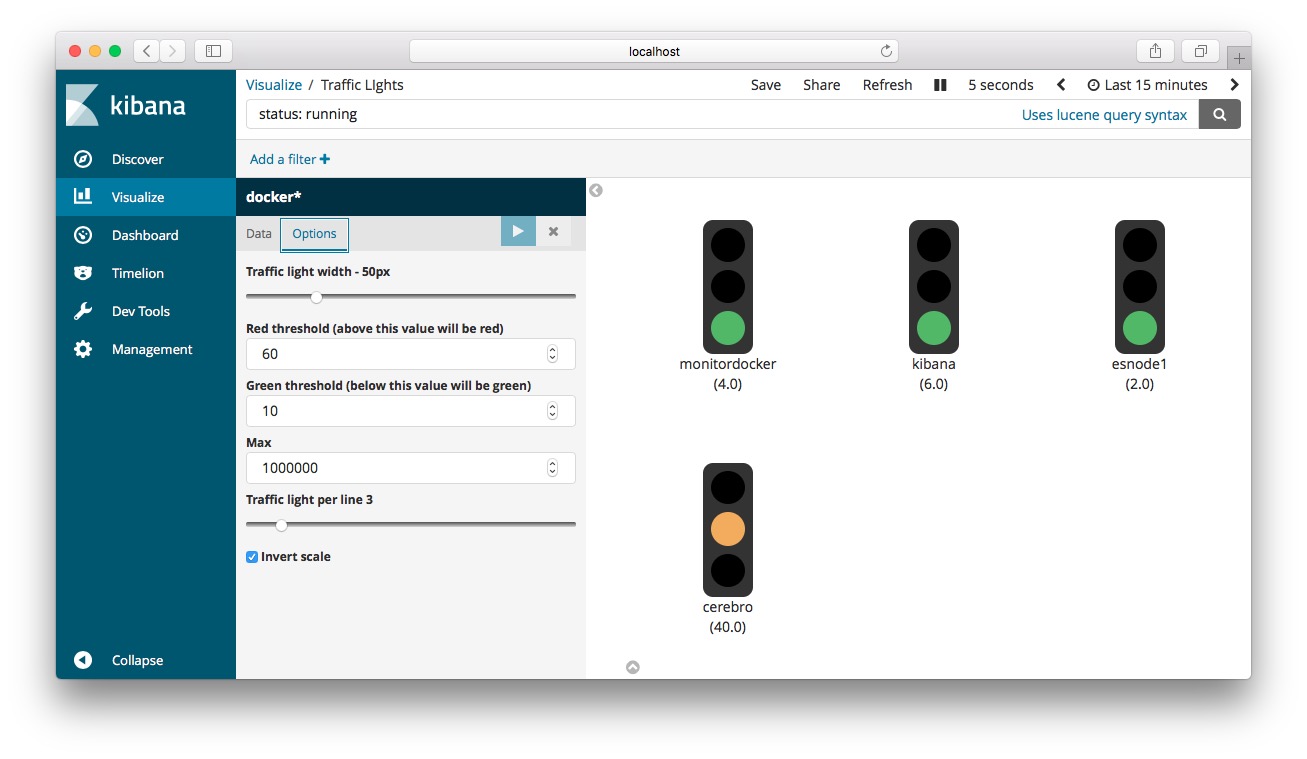
Task: Toggle Safari sidebar button
Action: tap(213, 51)
